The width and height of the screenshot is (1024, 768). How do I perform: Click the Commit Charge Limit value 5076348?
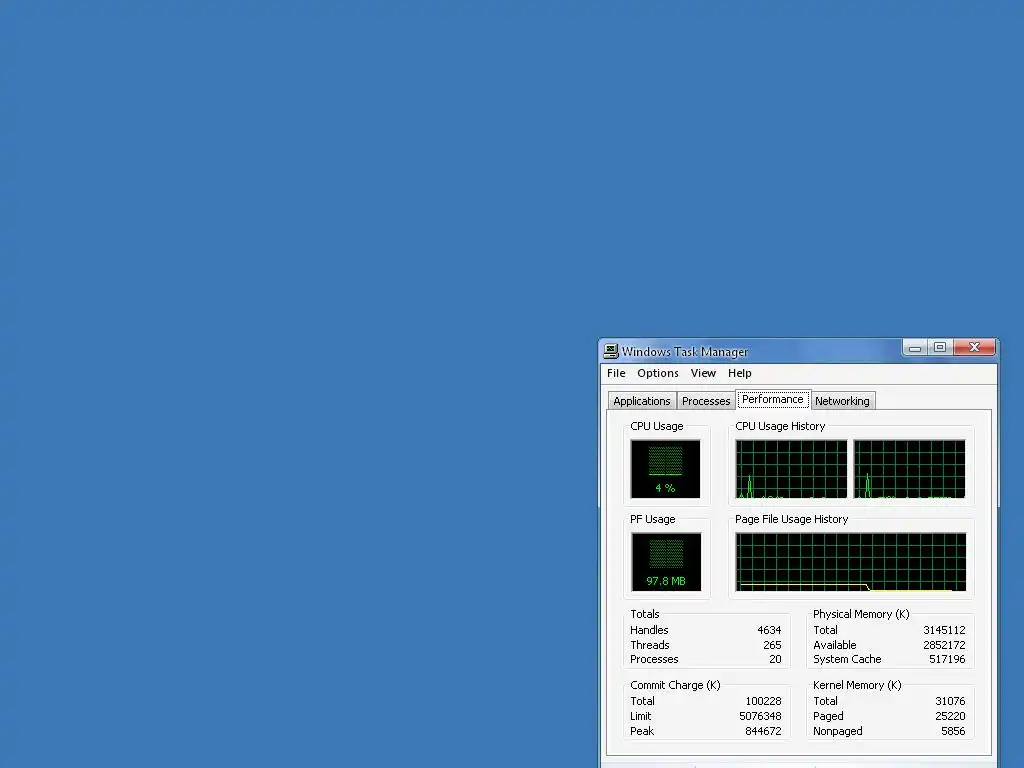point(760,716)
